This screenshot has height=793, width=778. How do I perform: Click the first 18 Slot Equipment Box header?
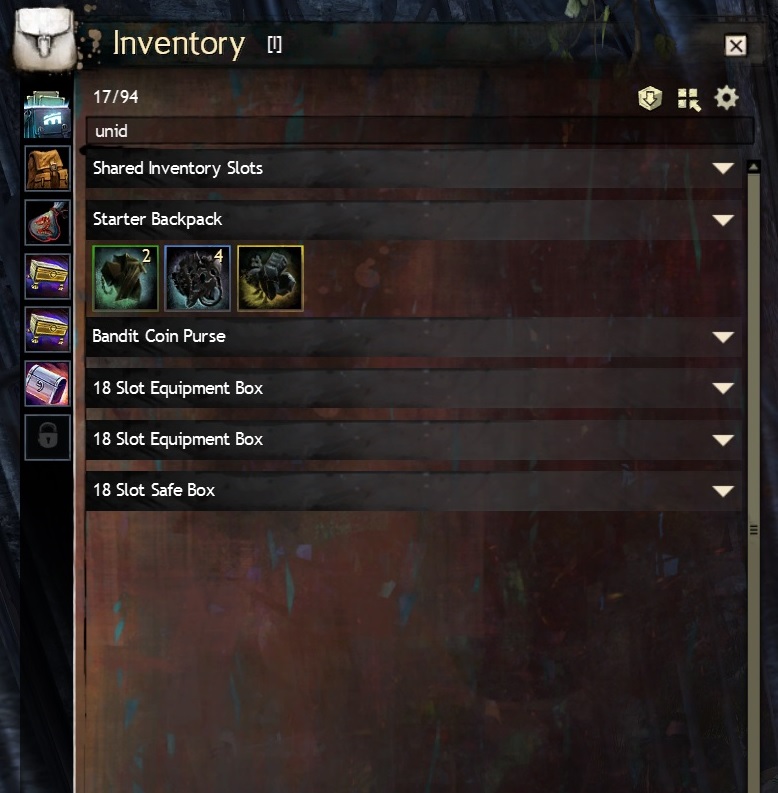pyautogui.click(x=414, y=388)
